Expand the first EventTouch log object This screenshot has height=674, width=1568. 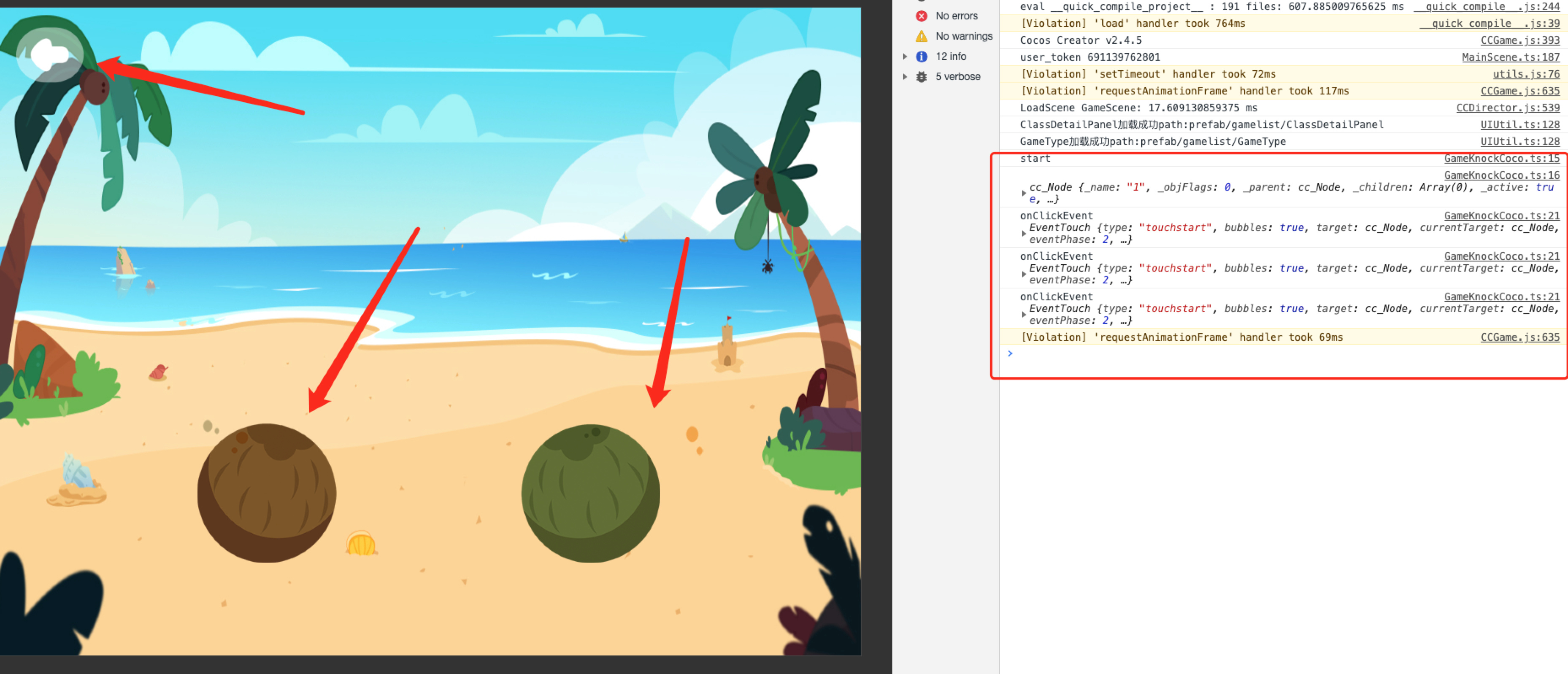(1024, 234)
